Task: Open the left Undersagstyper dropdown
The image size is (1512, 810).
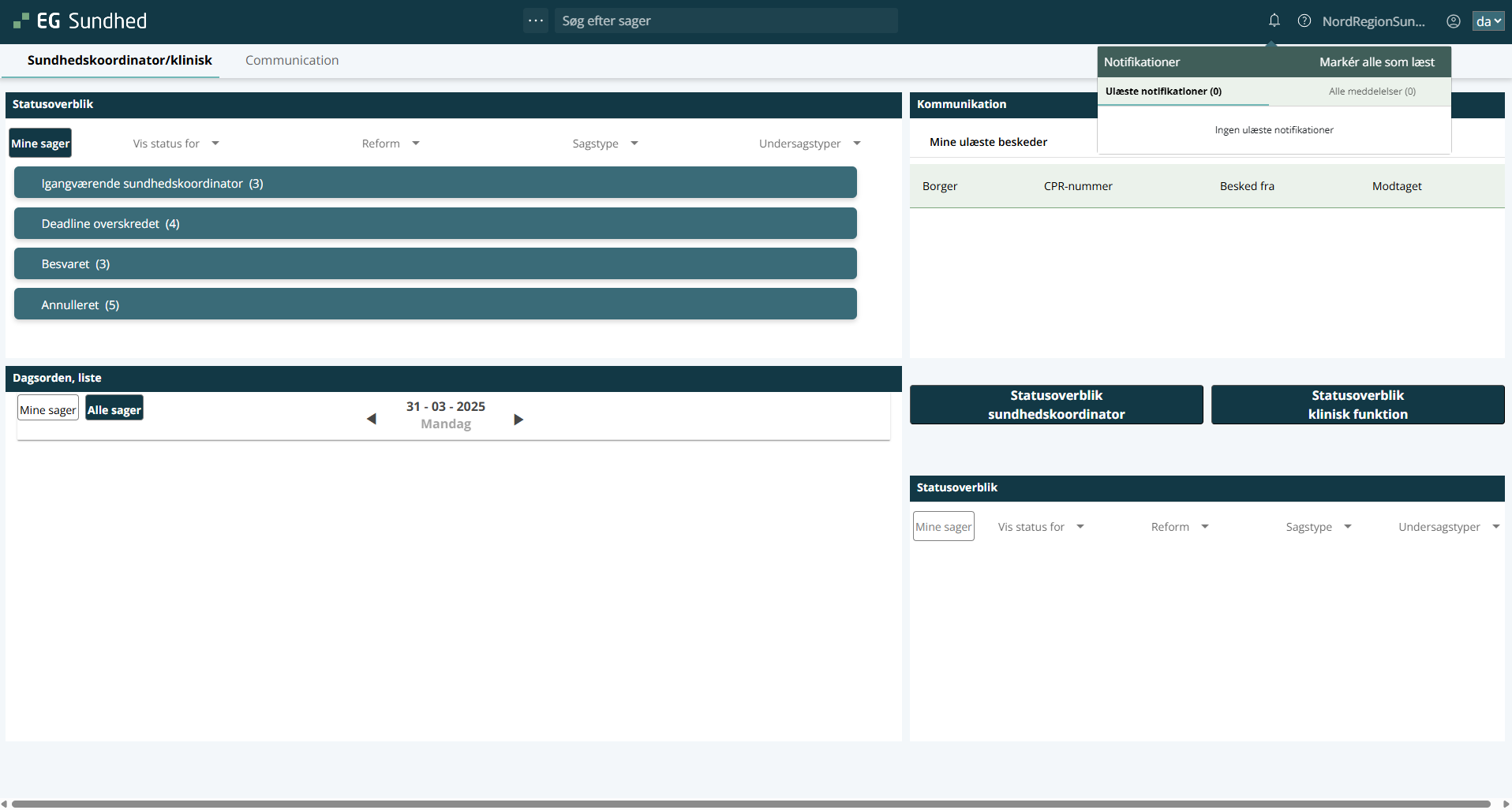Action: [x=810, y=144]
